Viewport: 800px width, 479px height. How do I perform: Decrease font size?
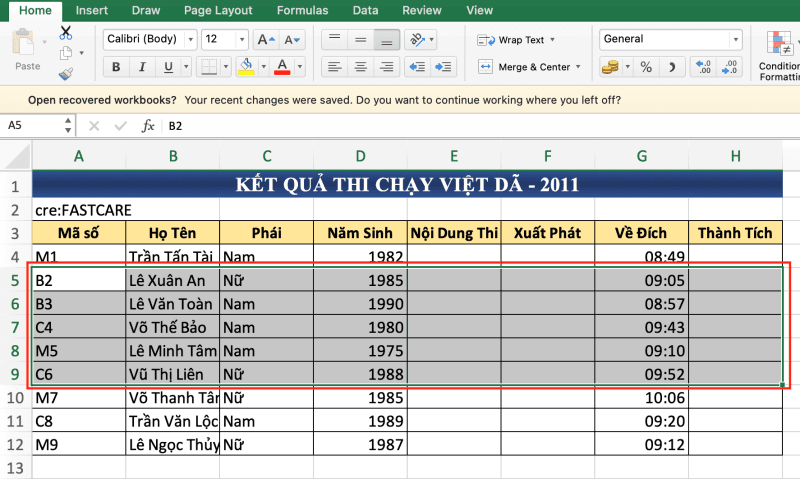pos(292,39)
